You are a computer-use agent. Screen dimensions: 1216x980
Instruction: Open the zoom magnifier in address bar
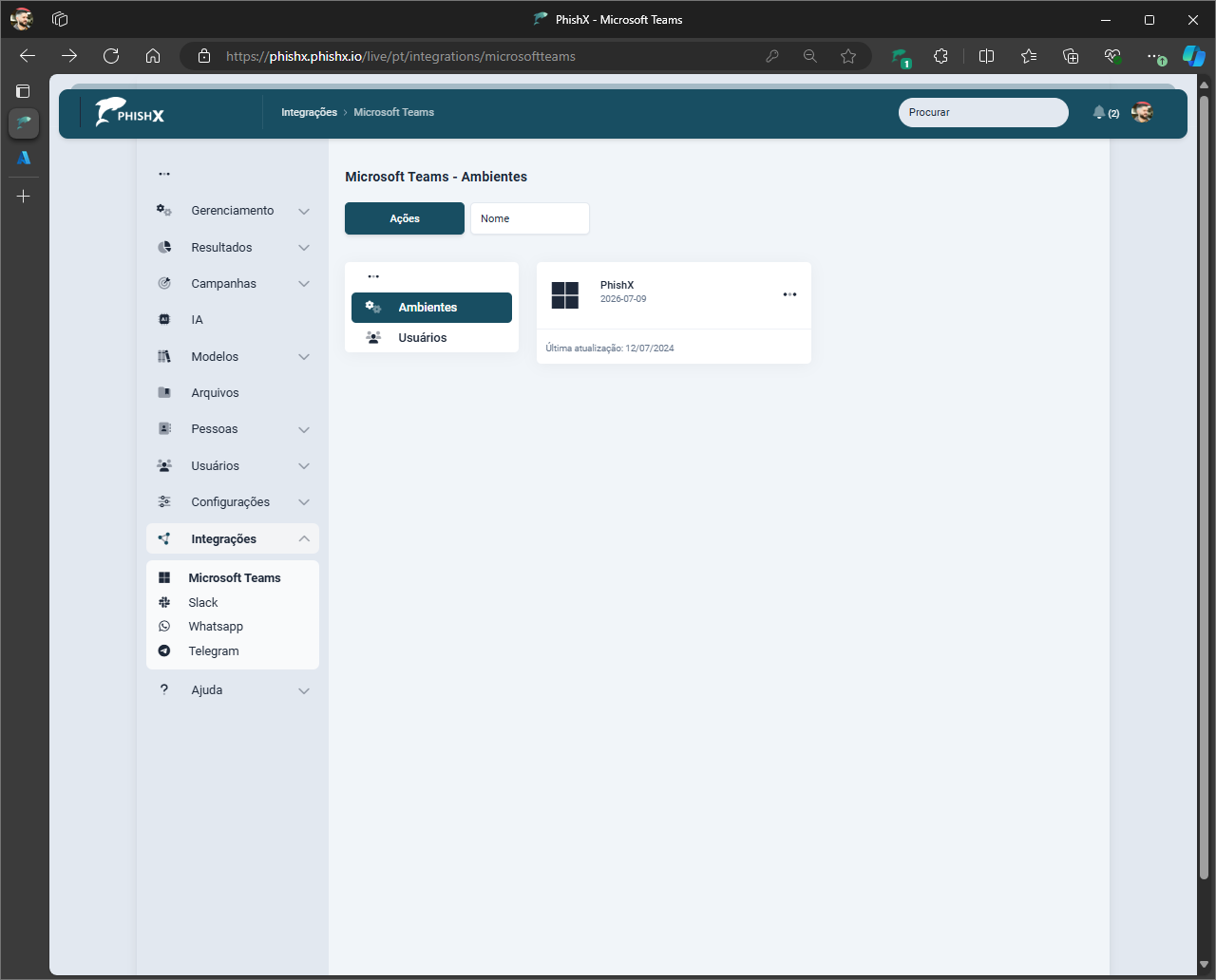[x=810, y=56]
